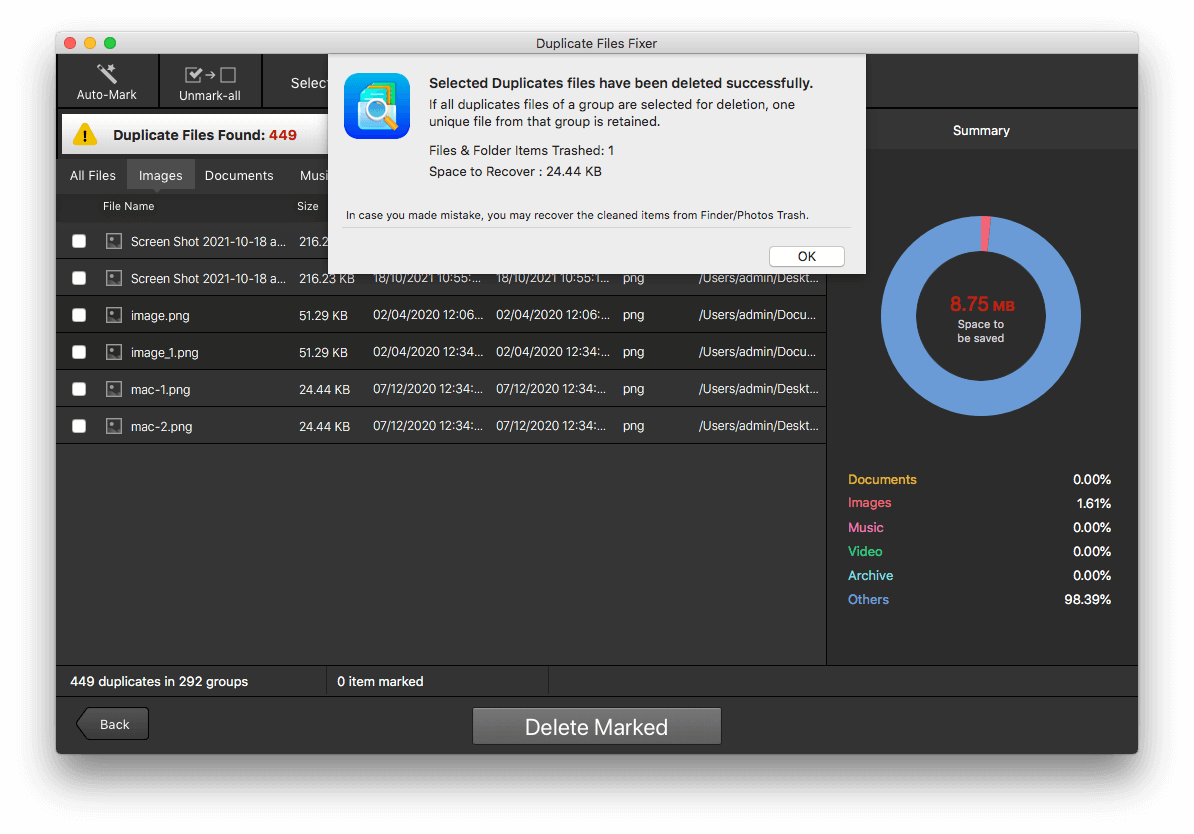Screen dimensions: 1194x834
Task: Click the yellow minimize window button
Action: 90,43
